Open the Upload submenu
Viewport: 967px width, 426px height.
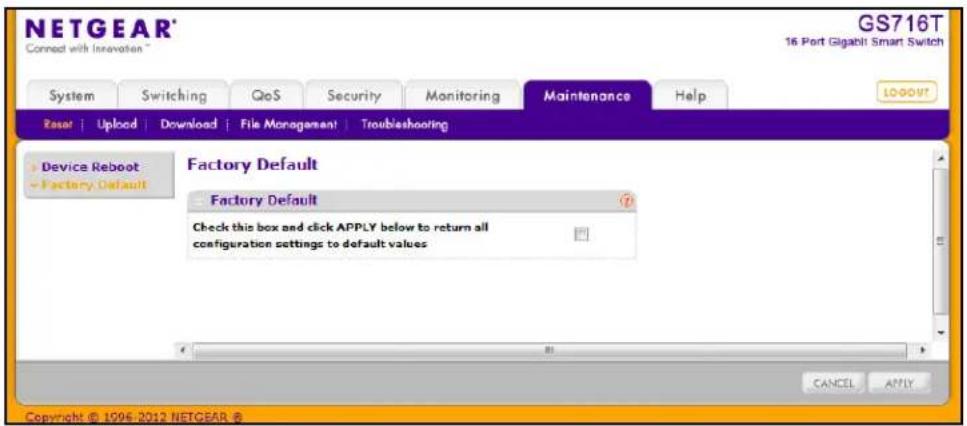pyautogui.click(x=117, y=125)
